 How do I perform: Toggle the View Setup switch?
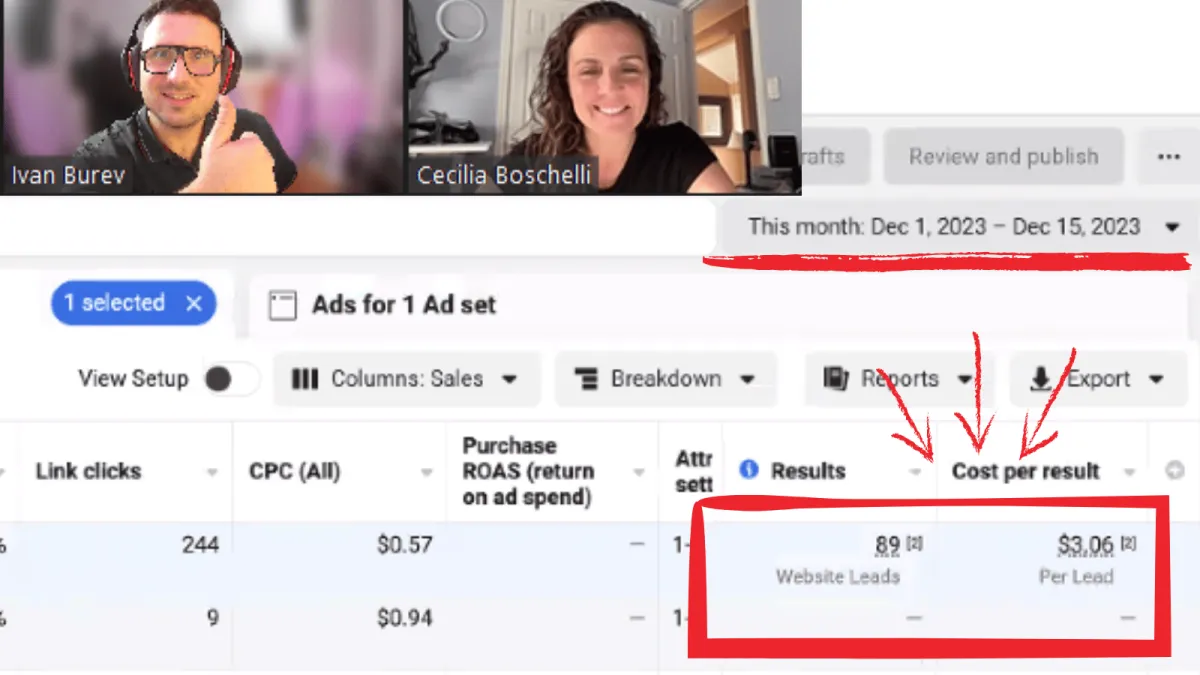229,379
